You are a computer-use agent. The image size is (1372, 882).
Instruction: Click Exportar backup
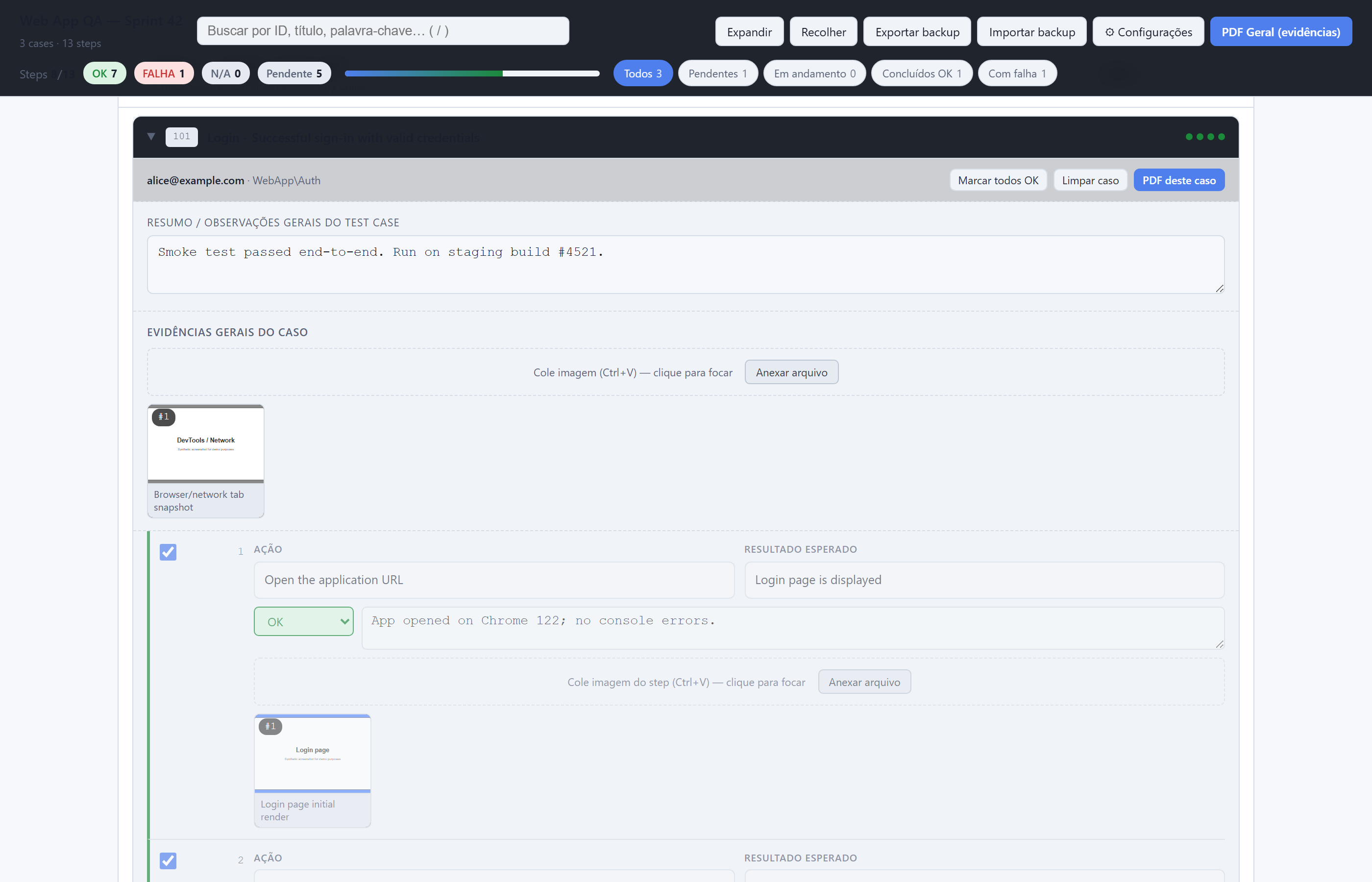(917, 32)
